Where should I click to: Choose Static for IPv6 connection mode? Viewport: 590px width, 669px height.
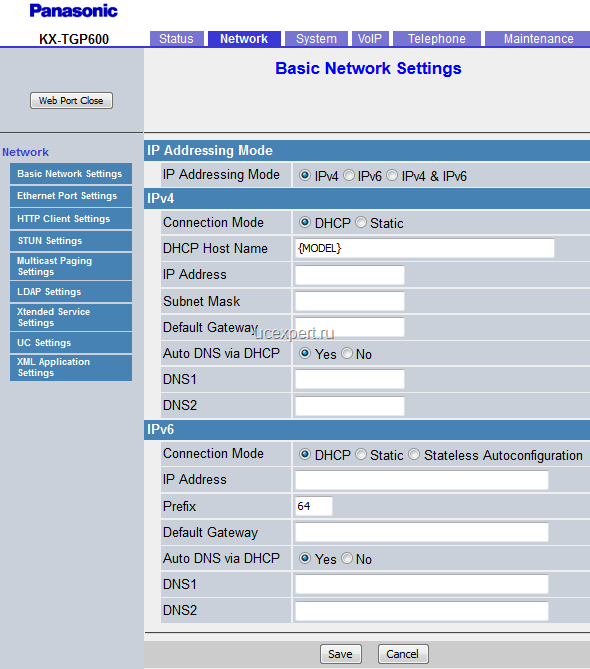coord(360,454)
